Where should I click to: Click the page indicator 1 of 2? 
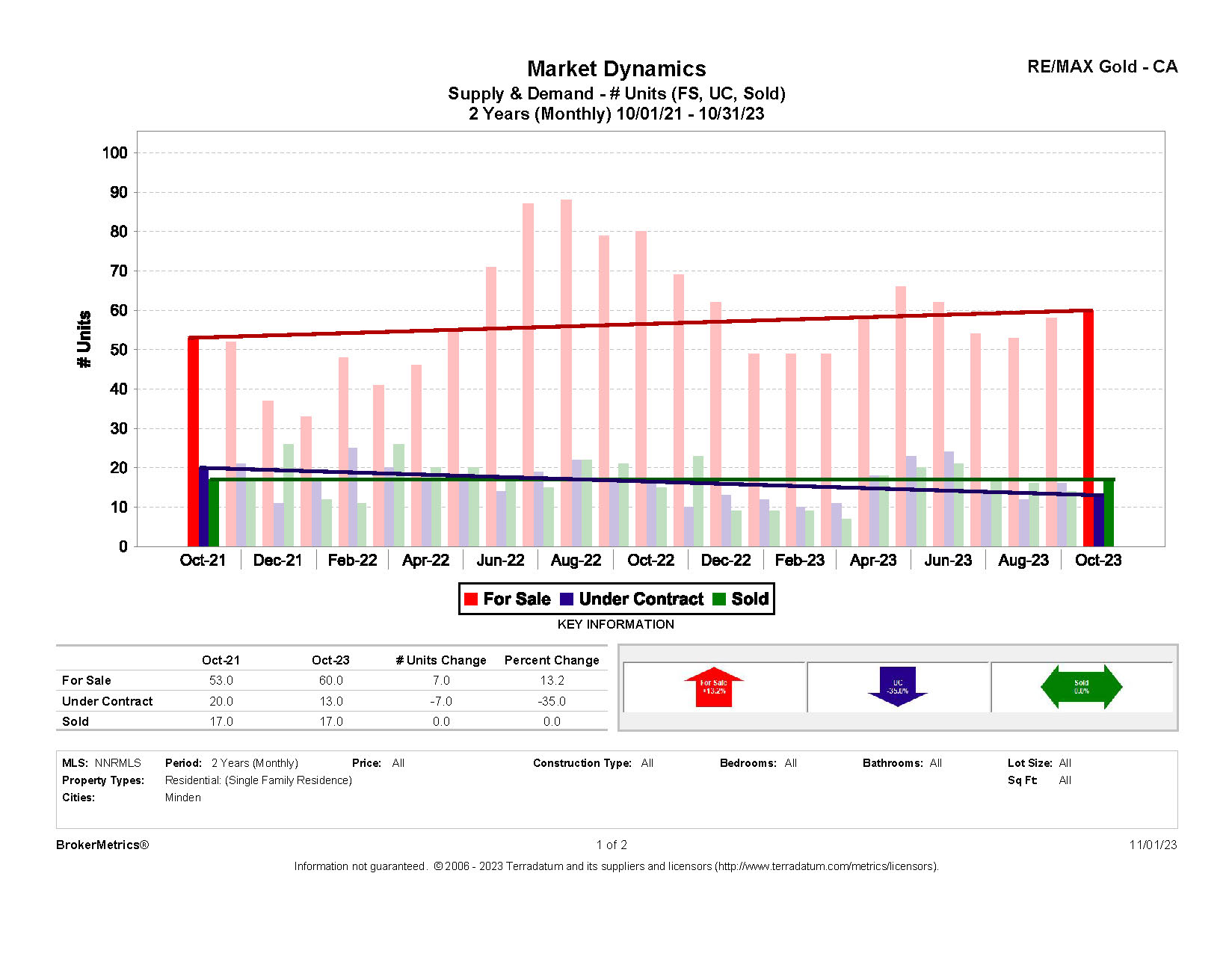pyautogui.click(x=612, y=845)
